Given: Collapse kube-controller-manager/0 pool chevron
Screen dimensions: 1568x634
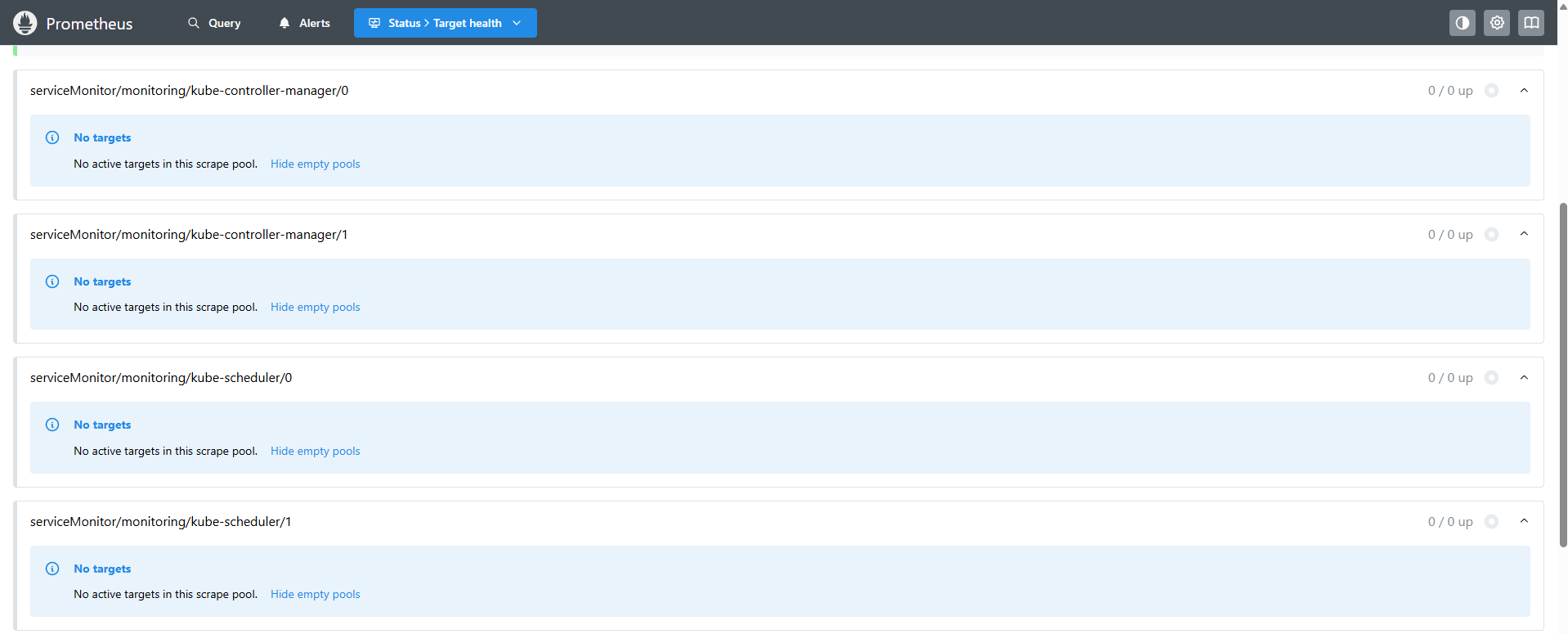Looking at the screenshot, I should click(x=1524, y=90).
